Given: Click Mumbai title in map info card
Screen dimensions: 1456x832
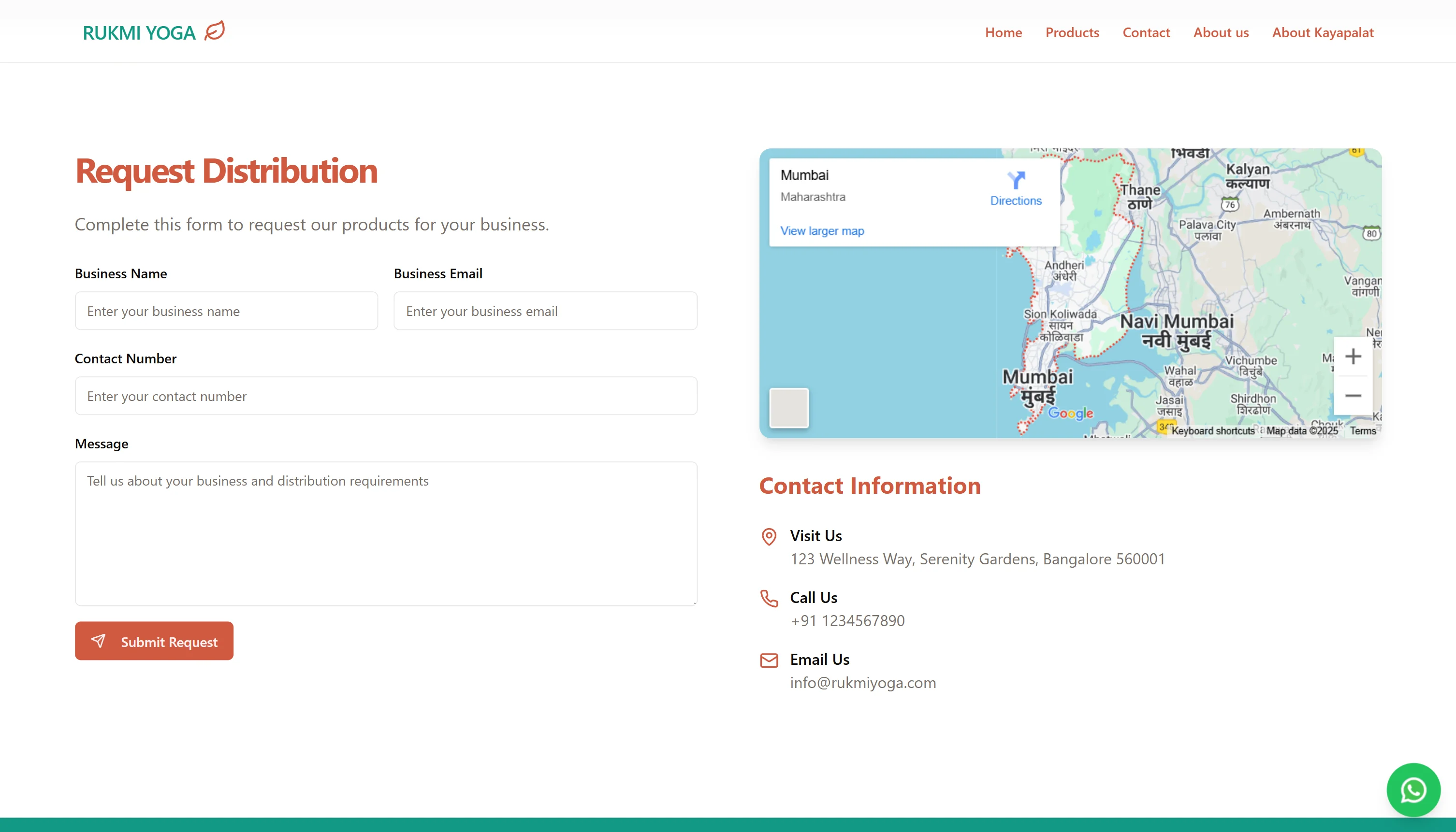Looking at the screenshot, I should click(804, 175).
